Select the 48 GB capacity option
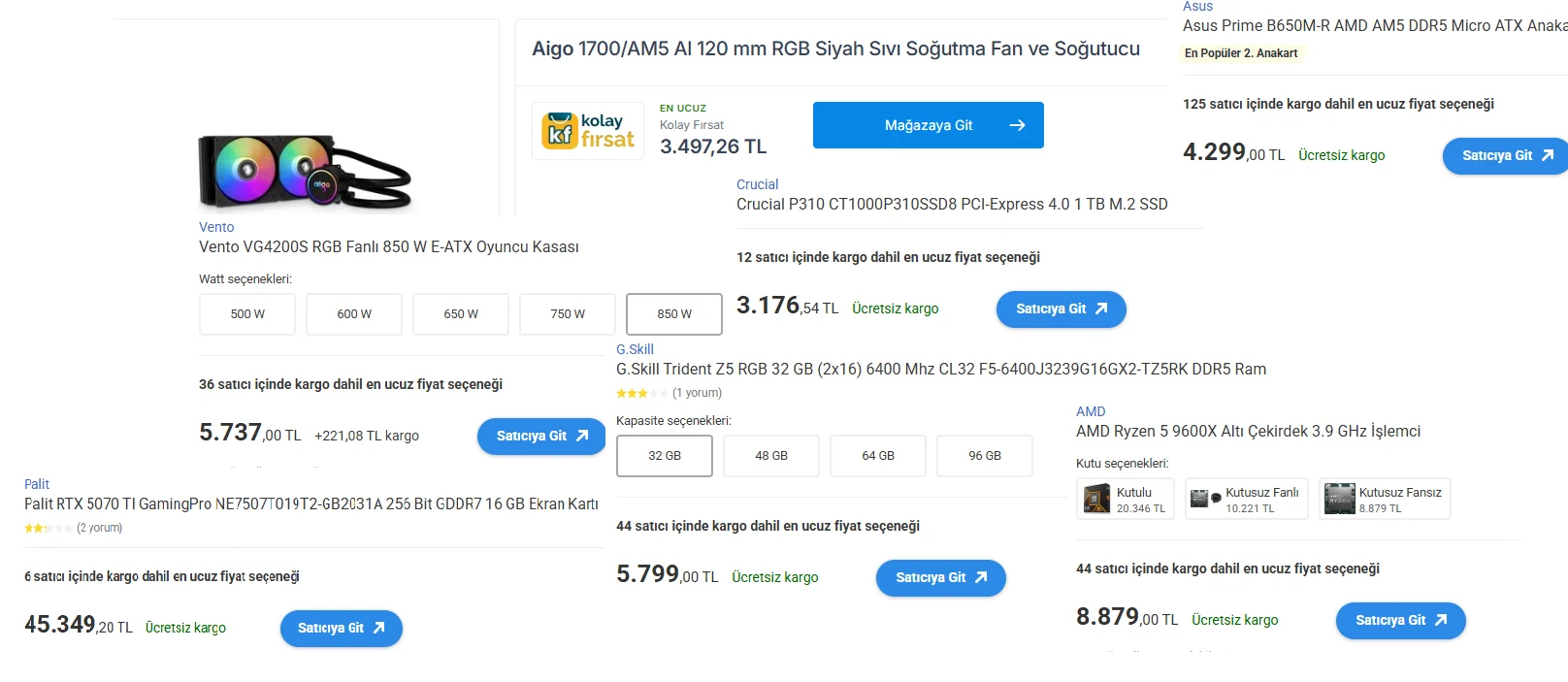Screen dimensions: 1568x682 [771, 456]
